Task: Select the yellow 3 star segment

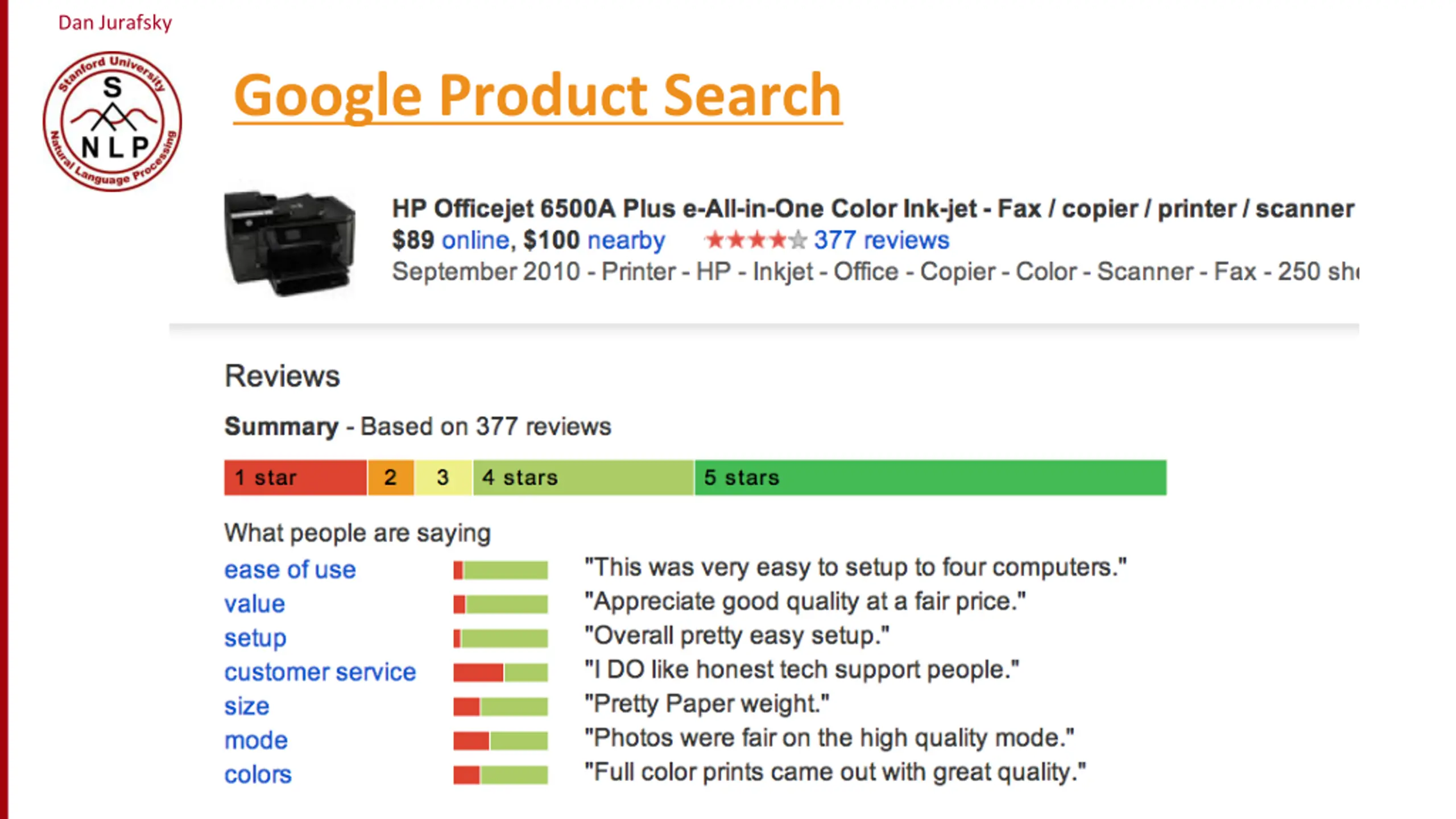Action: tap(443, 478)
